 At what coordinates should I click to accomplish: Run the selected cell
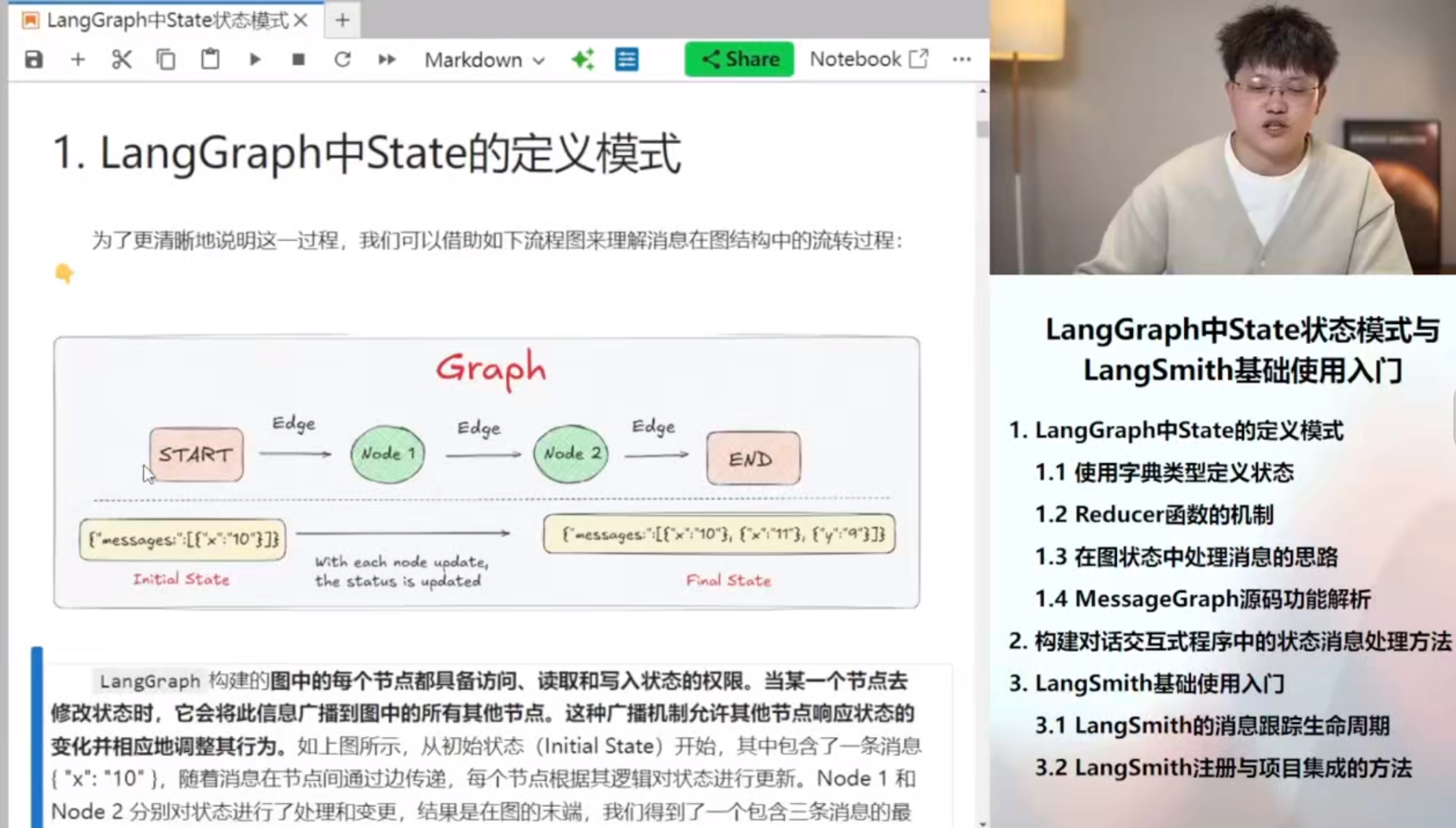point(254,60)
